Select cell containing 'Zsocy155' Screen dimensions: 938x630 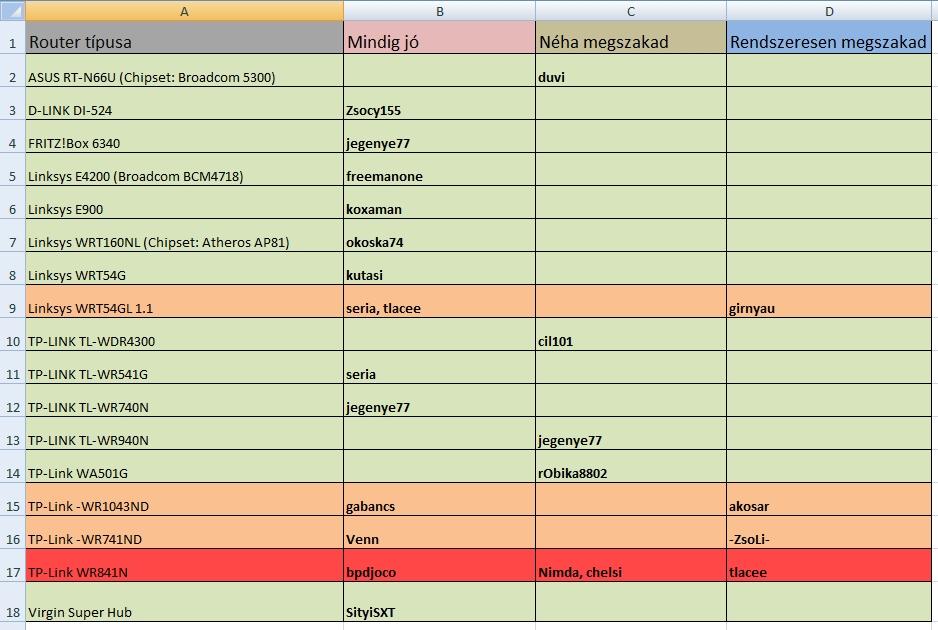[x=440, y=103]
